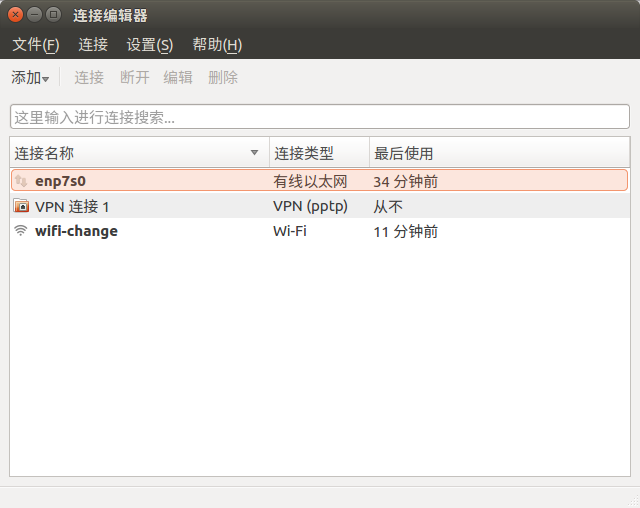Sort by the 最后使用 column header
Image resolution: width=640 pixels, height=508 pixels.
point(498,153)
